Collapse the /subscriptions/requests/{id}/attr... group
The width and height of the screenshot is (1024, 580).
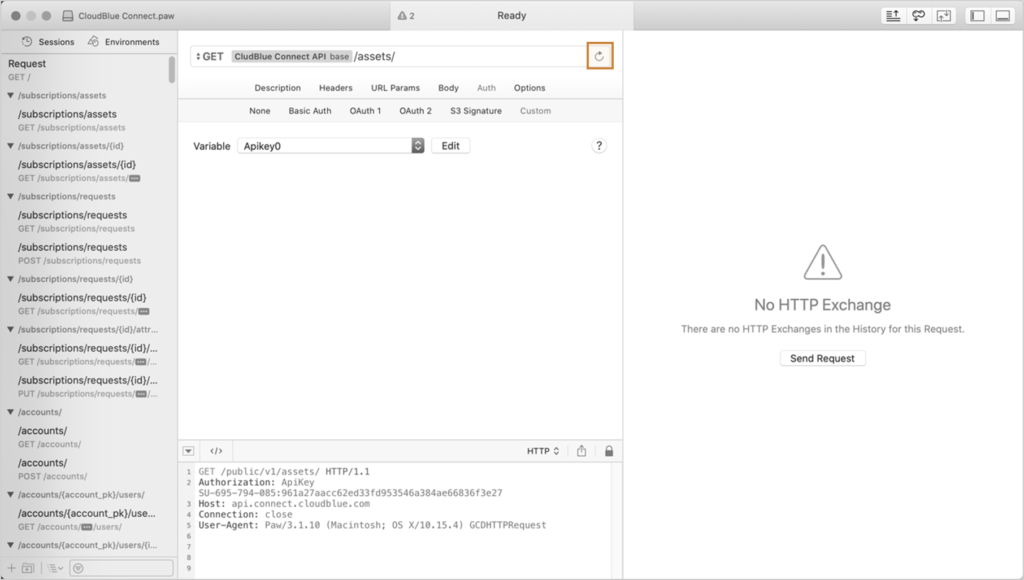10,329
